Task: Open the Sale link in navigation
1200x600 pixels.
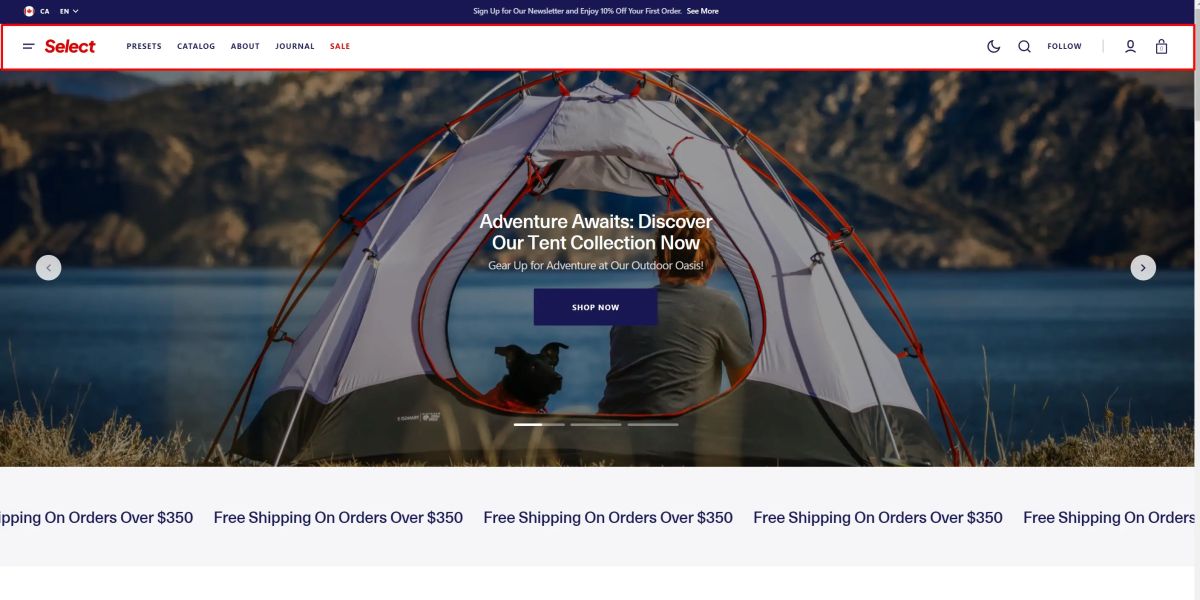Action: [340, 46]
